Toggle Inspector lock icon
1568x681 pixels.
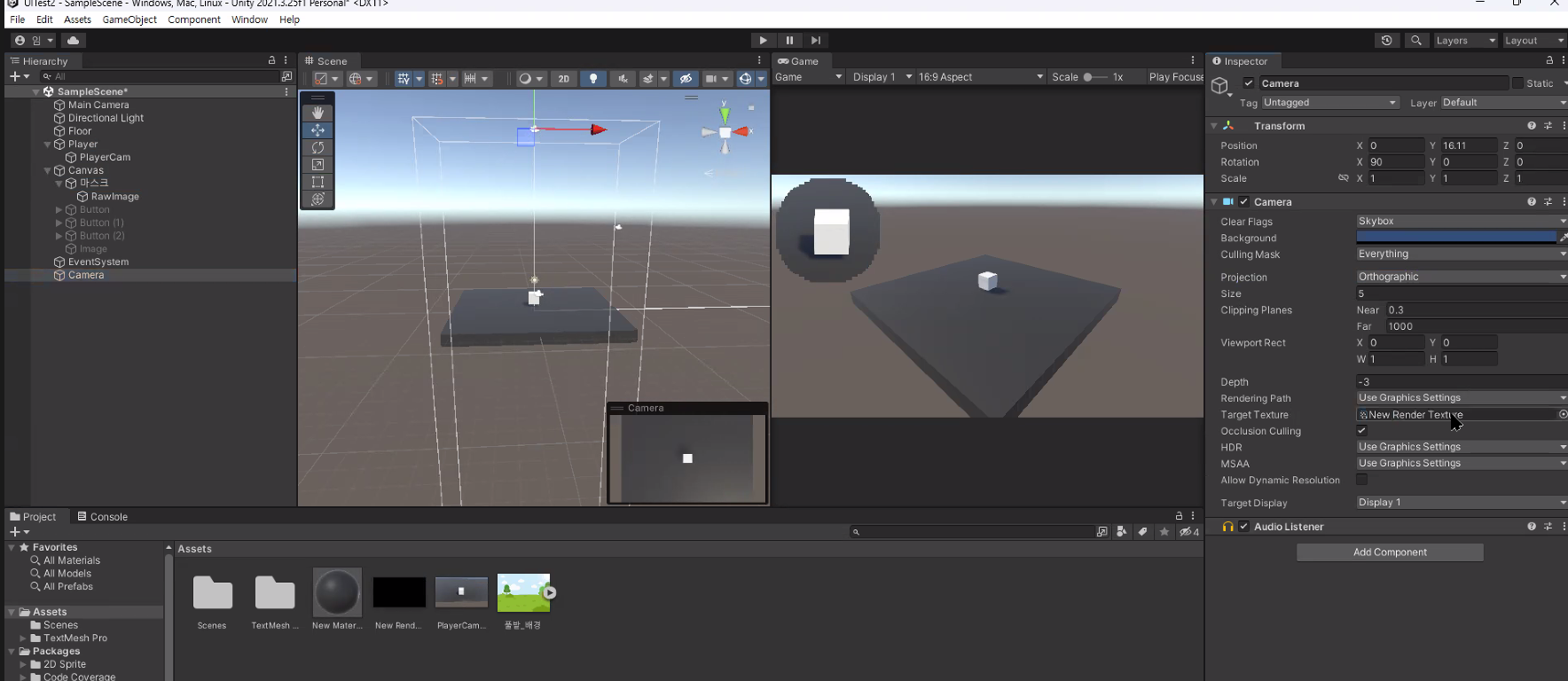click(x=1549, y=60)
